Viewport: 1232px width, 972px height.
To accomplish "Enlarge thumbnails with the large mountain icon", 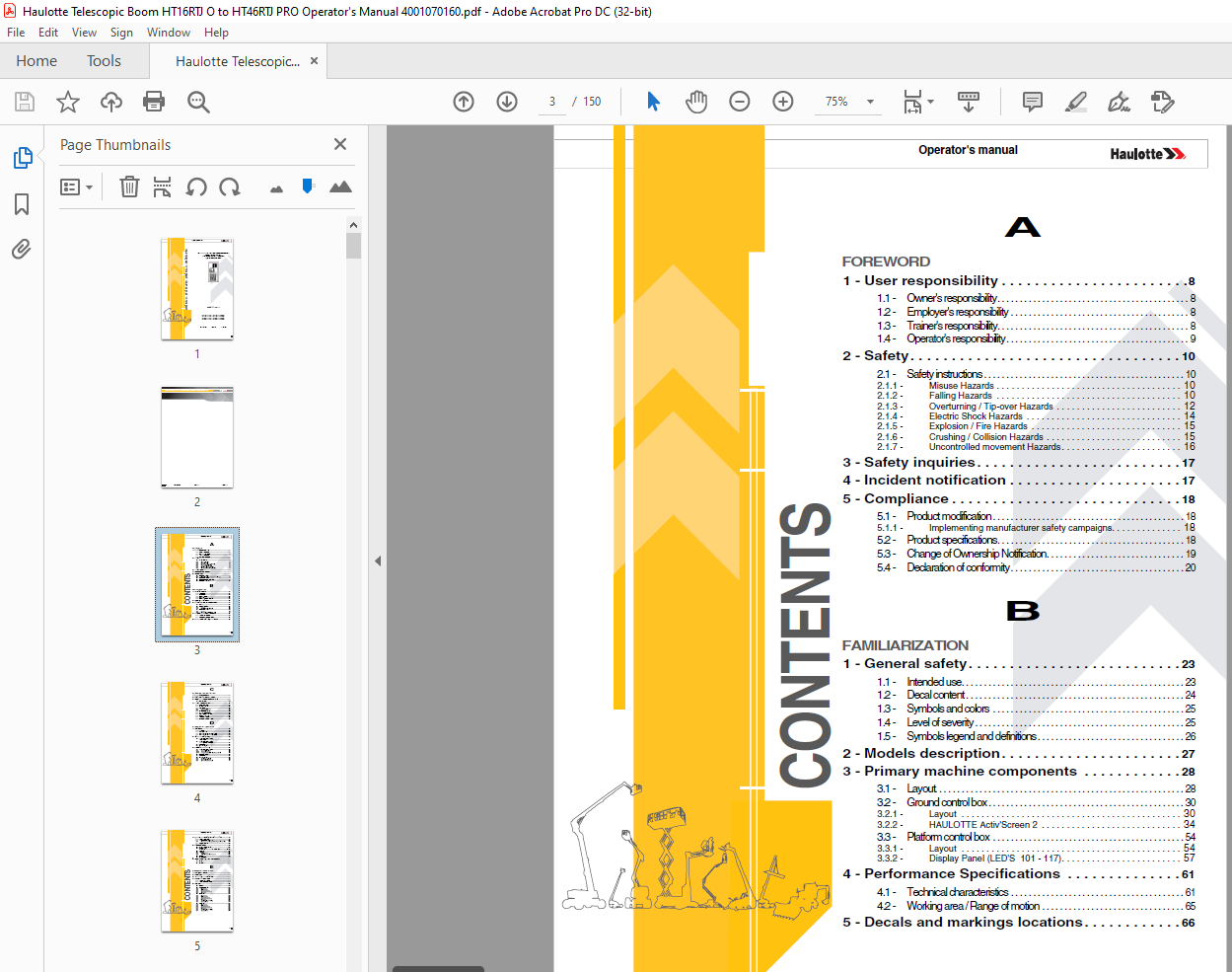I will (x=340, y=187).
